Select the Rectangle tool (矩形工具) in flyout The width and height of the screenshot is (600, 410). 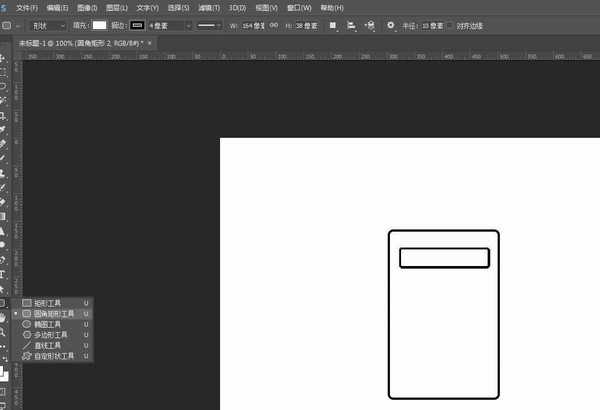click(x=47, y=302)
